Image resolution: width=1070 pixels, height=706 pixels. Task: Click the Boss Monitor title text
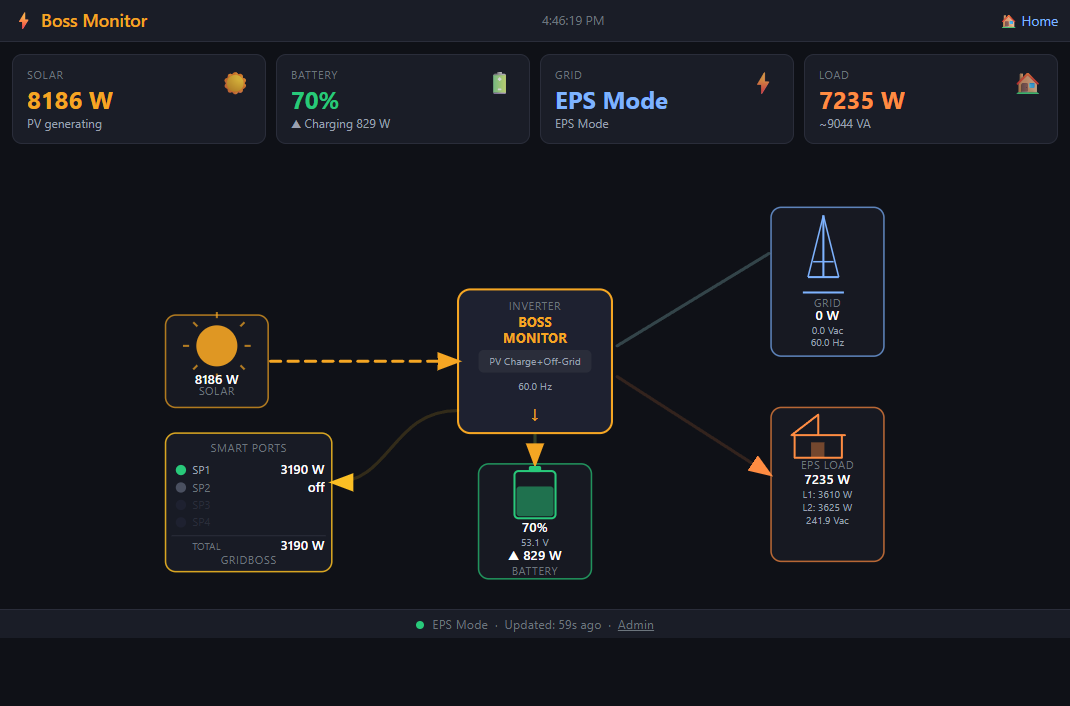pyautogui.click(x=94, y=21)
